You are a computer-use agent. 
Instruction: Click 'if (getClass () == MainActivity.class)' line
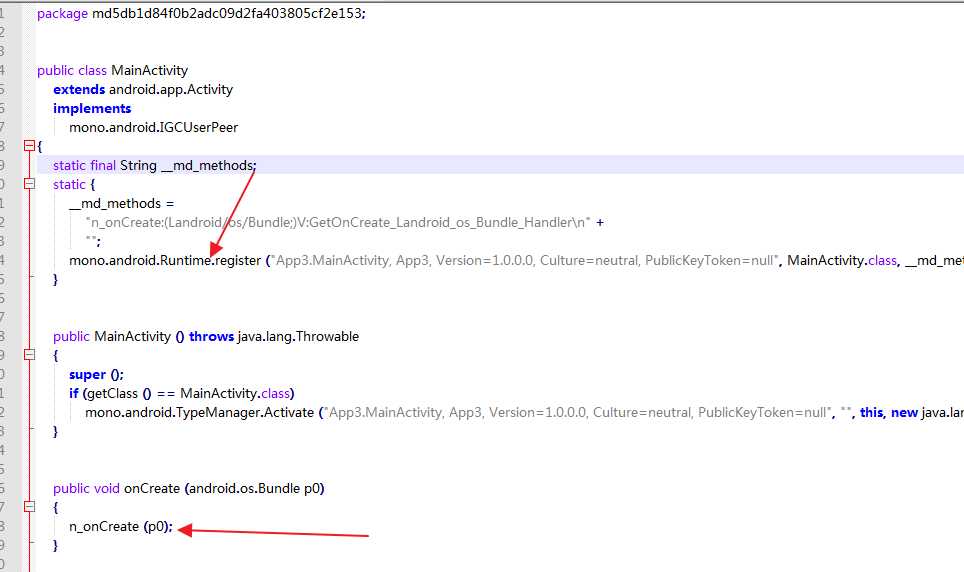click(181, 394)
